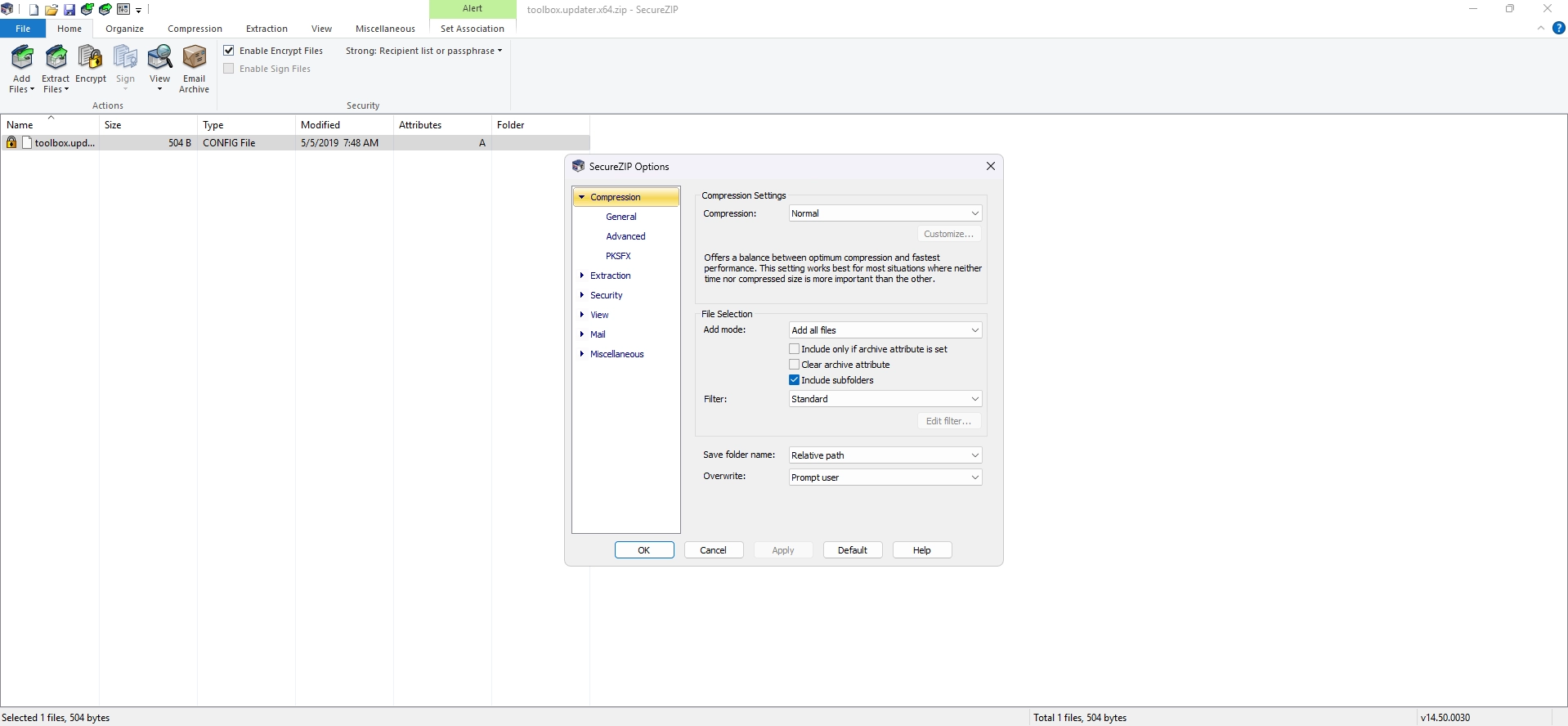Open the Compression level dropdown showing Normal
This screenshot has width=1568, height=726.
885,213
